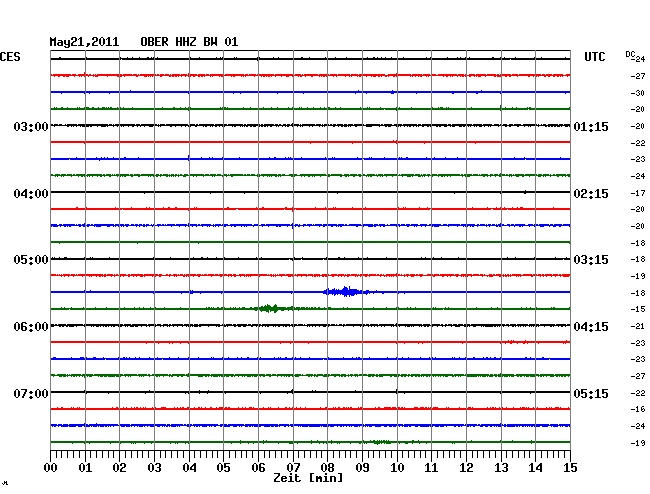Click the 03:15 UTC time label

(591, 260)
